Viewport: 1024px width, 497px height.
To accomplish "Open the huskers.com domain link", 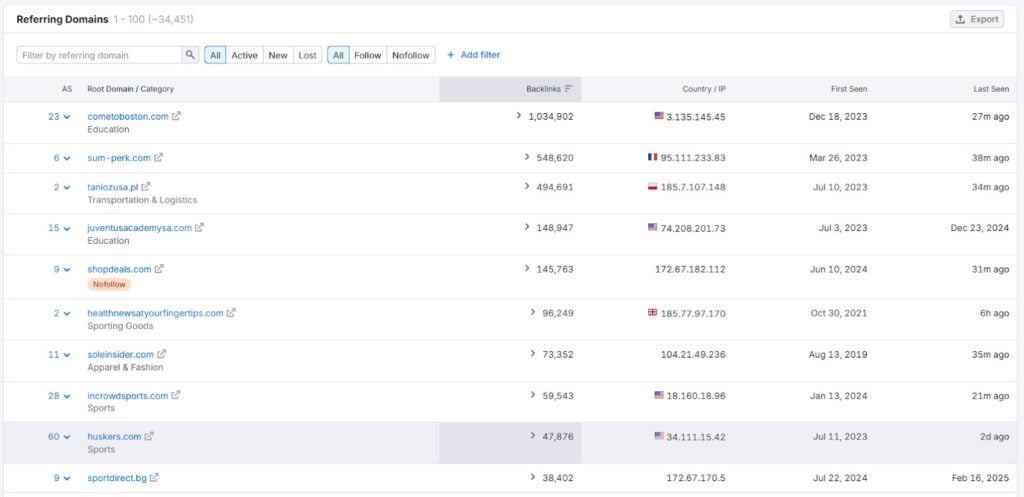I will pyautogui.click(x=114, y=436).
